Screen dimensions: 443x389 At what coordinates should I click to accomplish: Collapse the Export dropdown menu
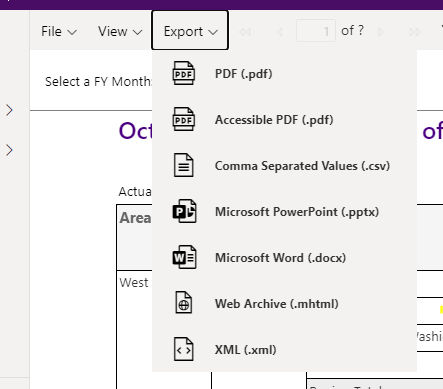pos(190,30)
